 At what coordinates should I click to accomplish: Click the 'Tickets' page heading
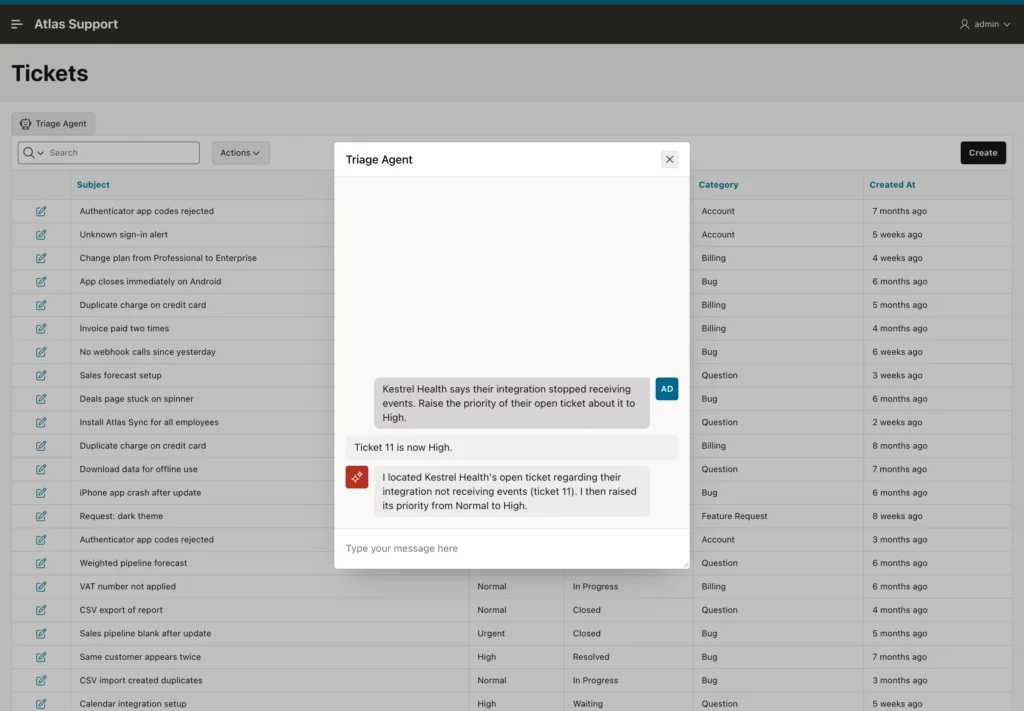[x=50, y=73]
